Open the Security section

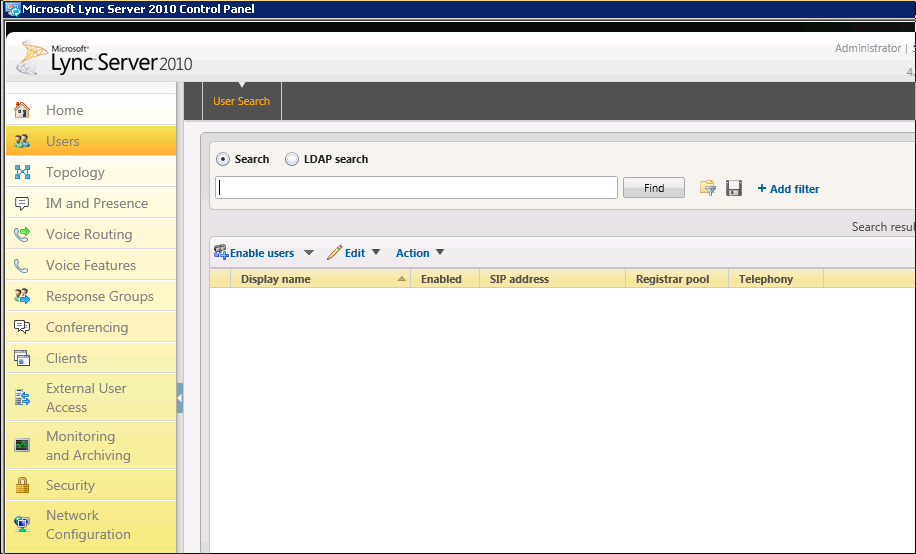(x=91, y=485)
